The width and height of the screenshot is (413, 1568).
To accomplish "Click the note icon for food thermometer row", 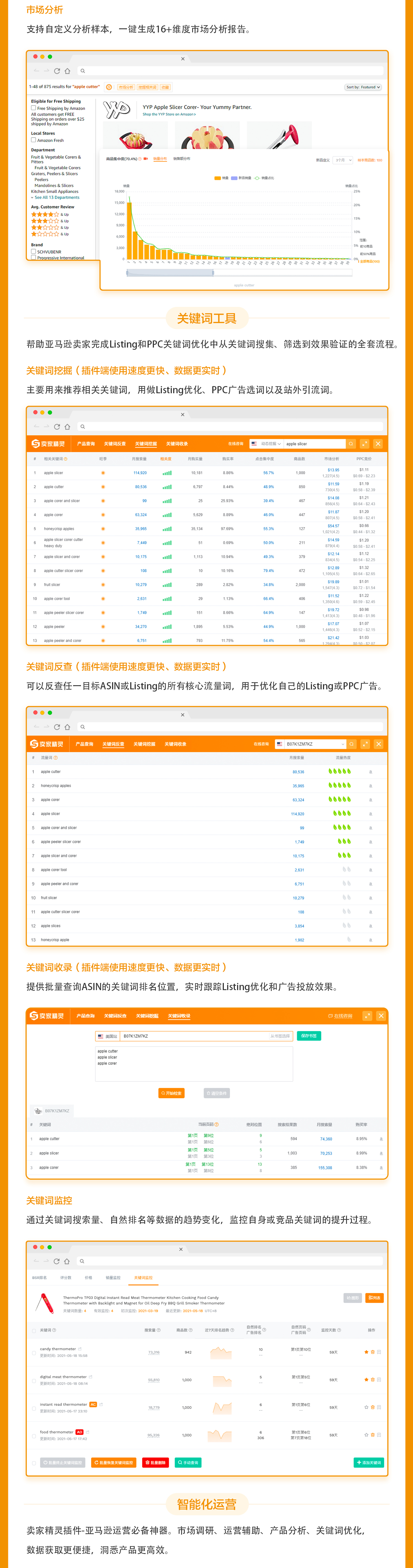I will coord(379,1435).
